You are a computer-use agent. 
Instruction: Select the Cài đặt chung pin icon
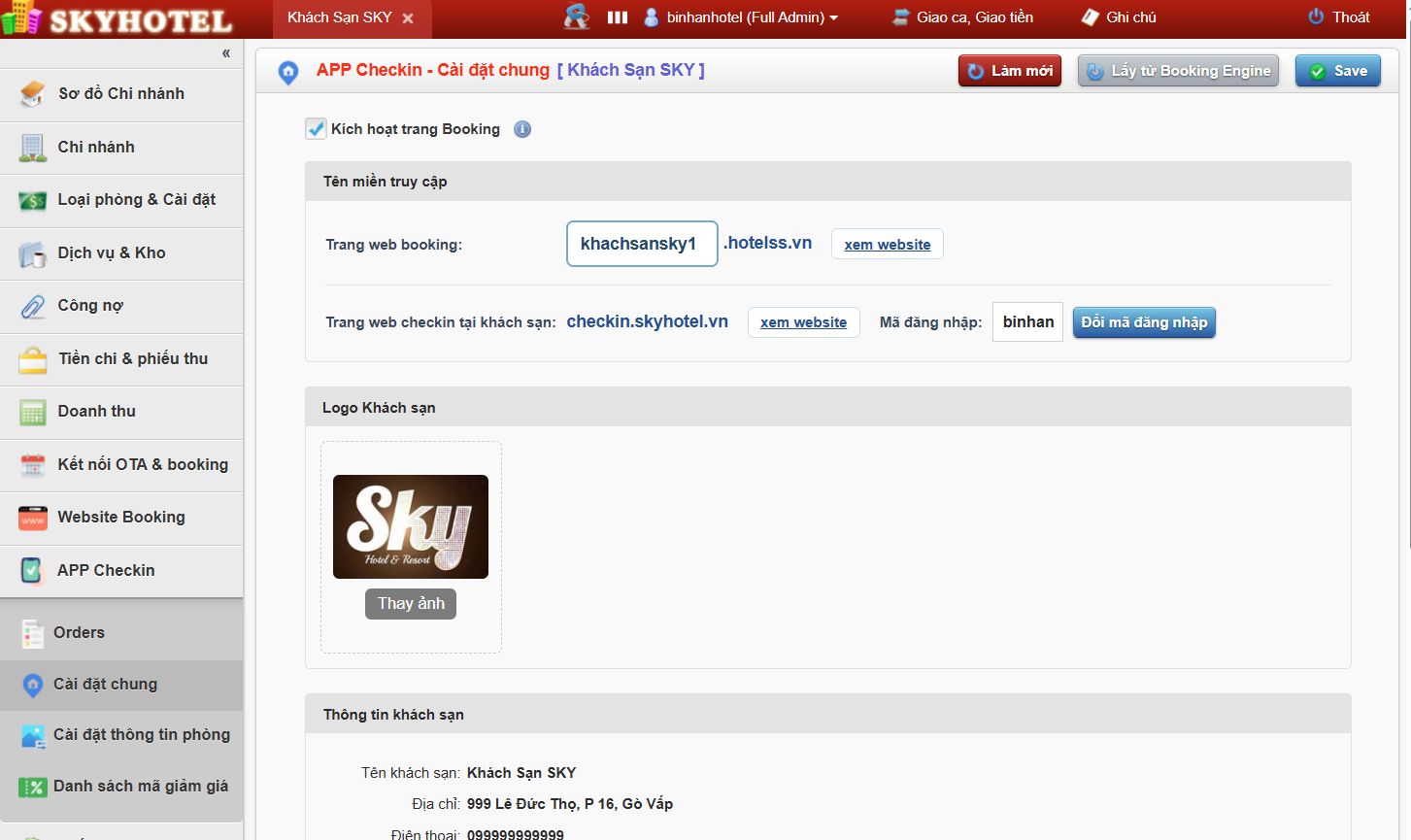32,685
